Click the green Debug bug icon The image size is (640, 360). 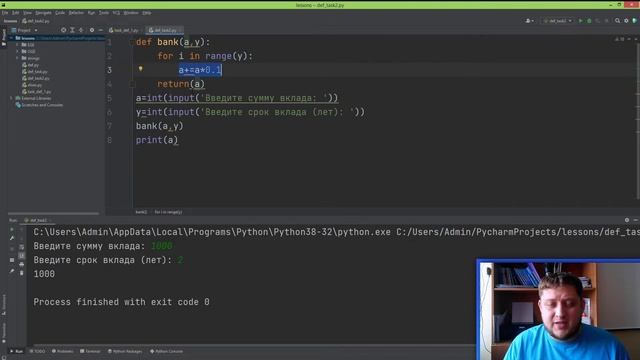pos(589,21)
